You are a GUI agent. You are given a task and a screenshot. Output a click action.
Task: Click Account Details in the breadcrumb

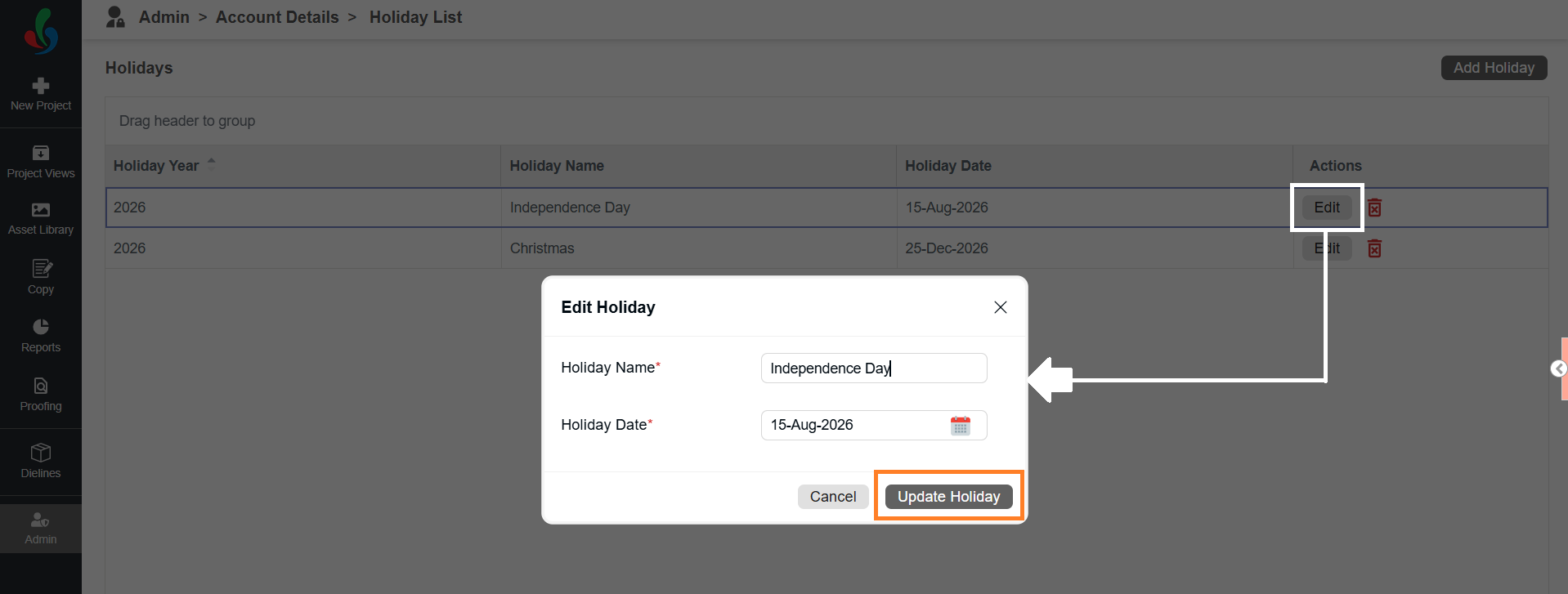pyautogui.click(x=277, y=17)
